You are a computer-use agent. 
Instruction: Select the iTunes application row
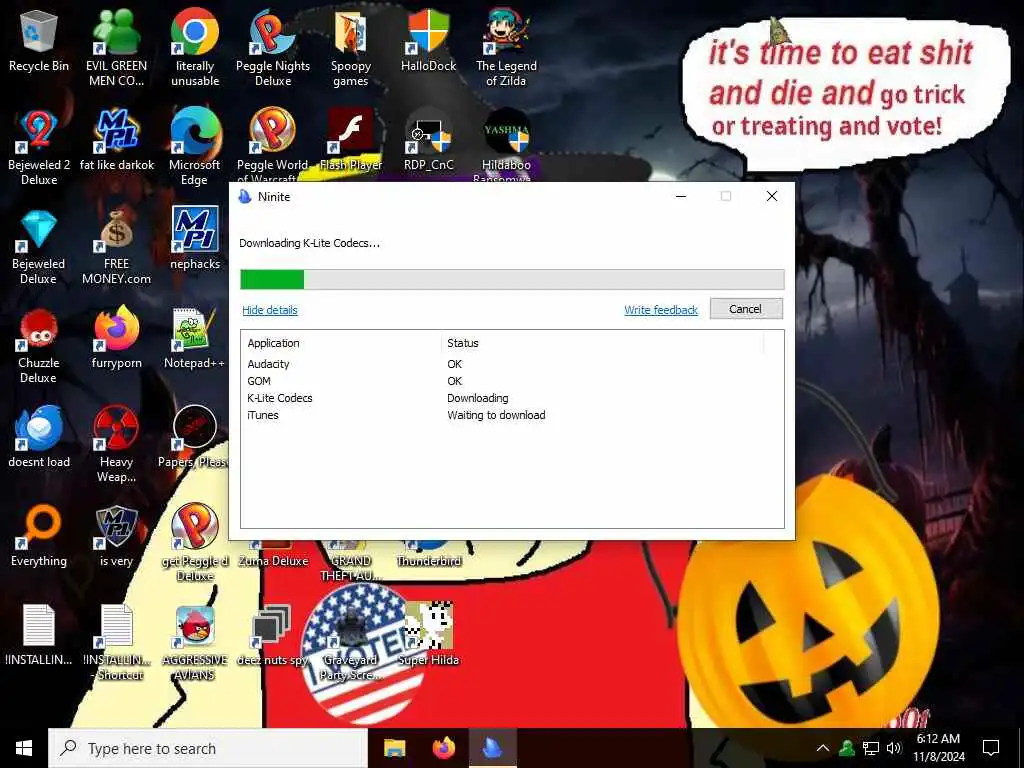click(x=511, y=415)
